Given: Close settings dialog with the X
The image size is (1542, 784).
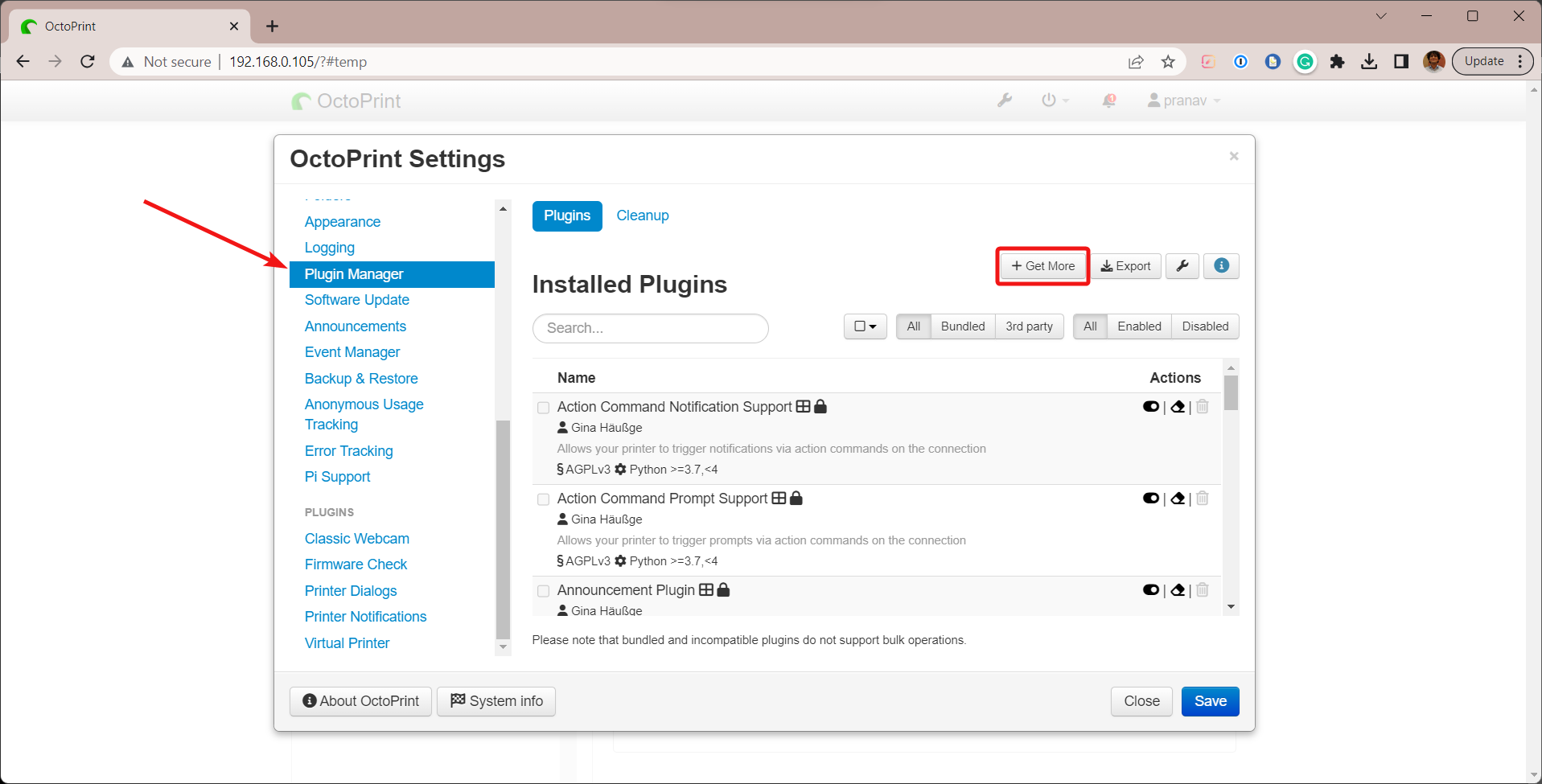Looking at the screenshot, I should point(1234,156).
